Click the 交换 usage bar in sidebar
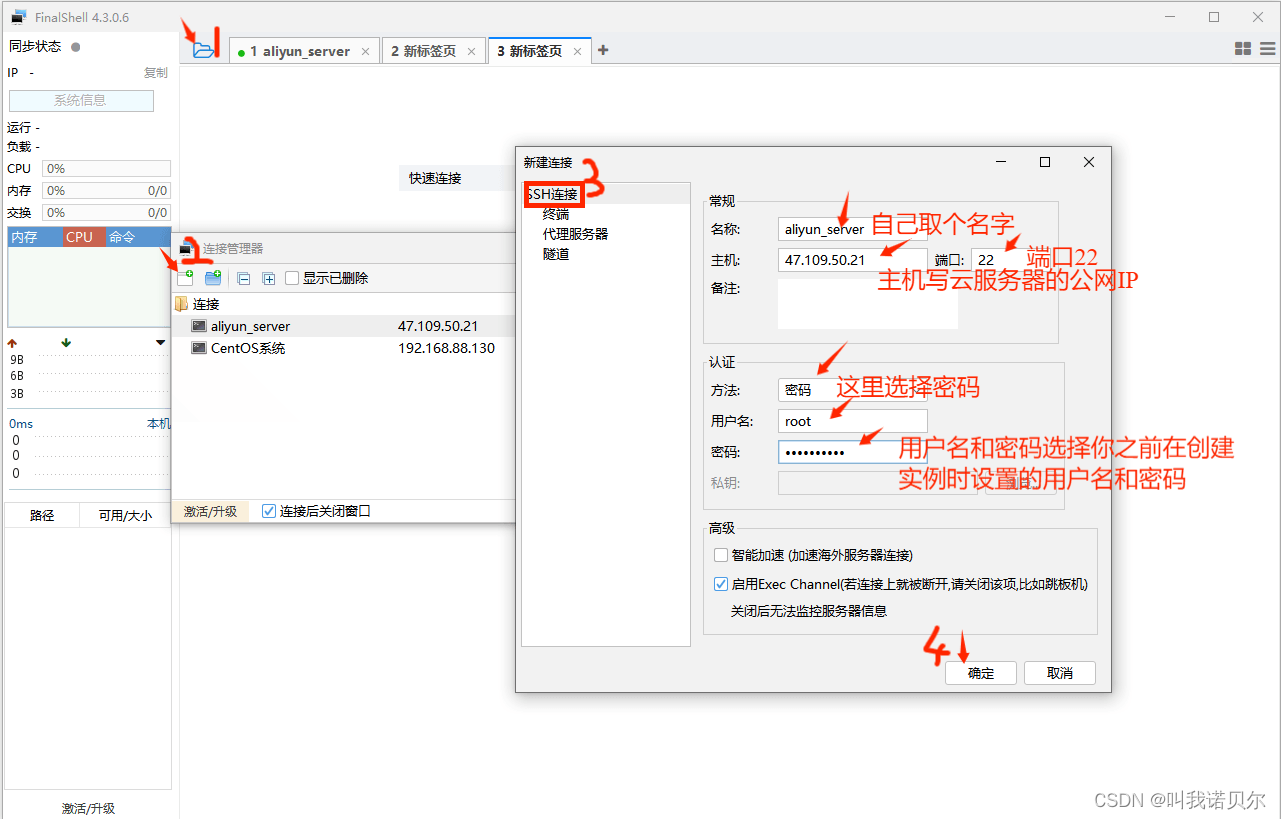The width and height of the screenshot is (1281, 819). [106, 212]
